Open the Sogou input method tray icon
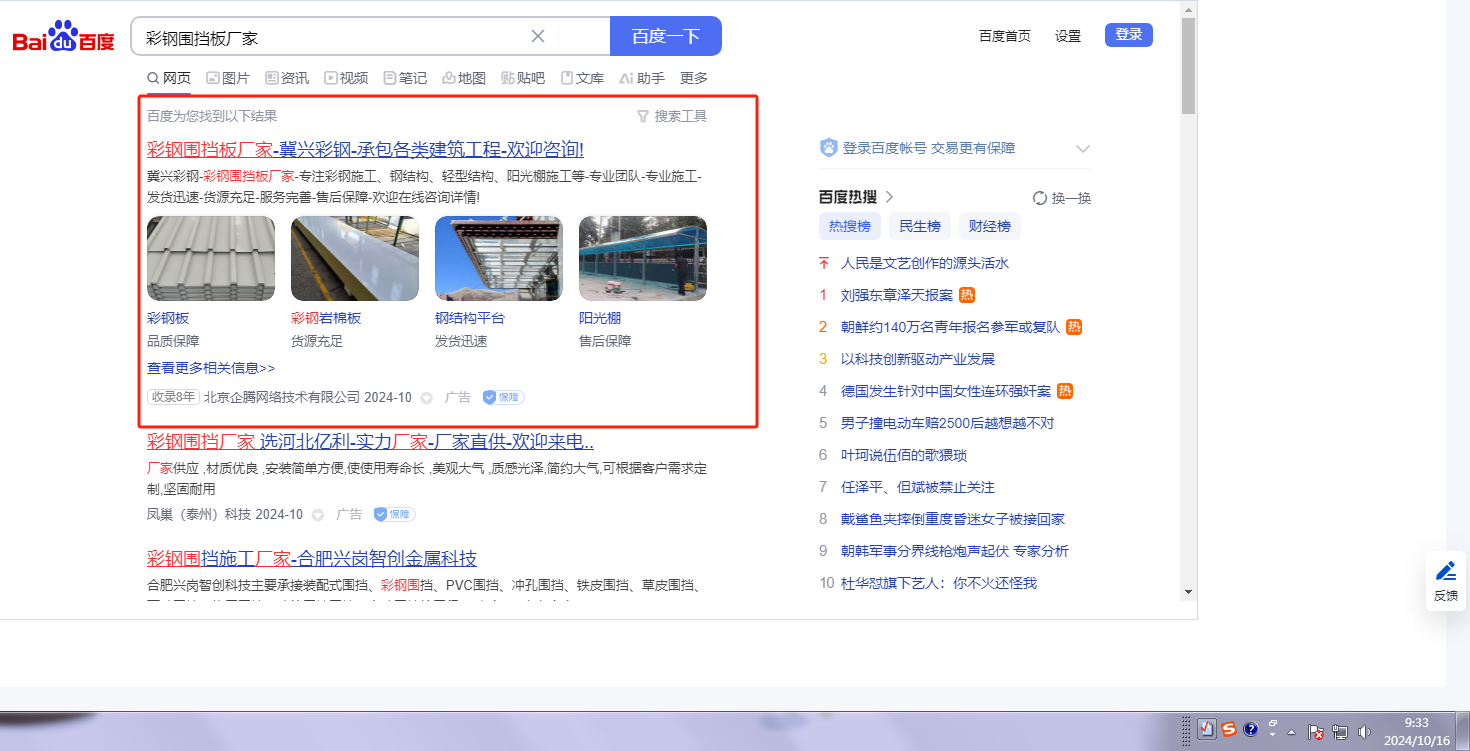This screenshot has height=751, width=1470. [x=1228, y=729]
